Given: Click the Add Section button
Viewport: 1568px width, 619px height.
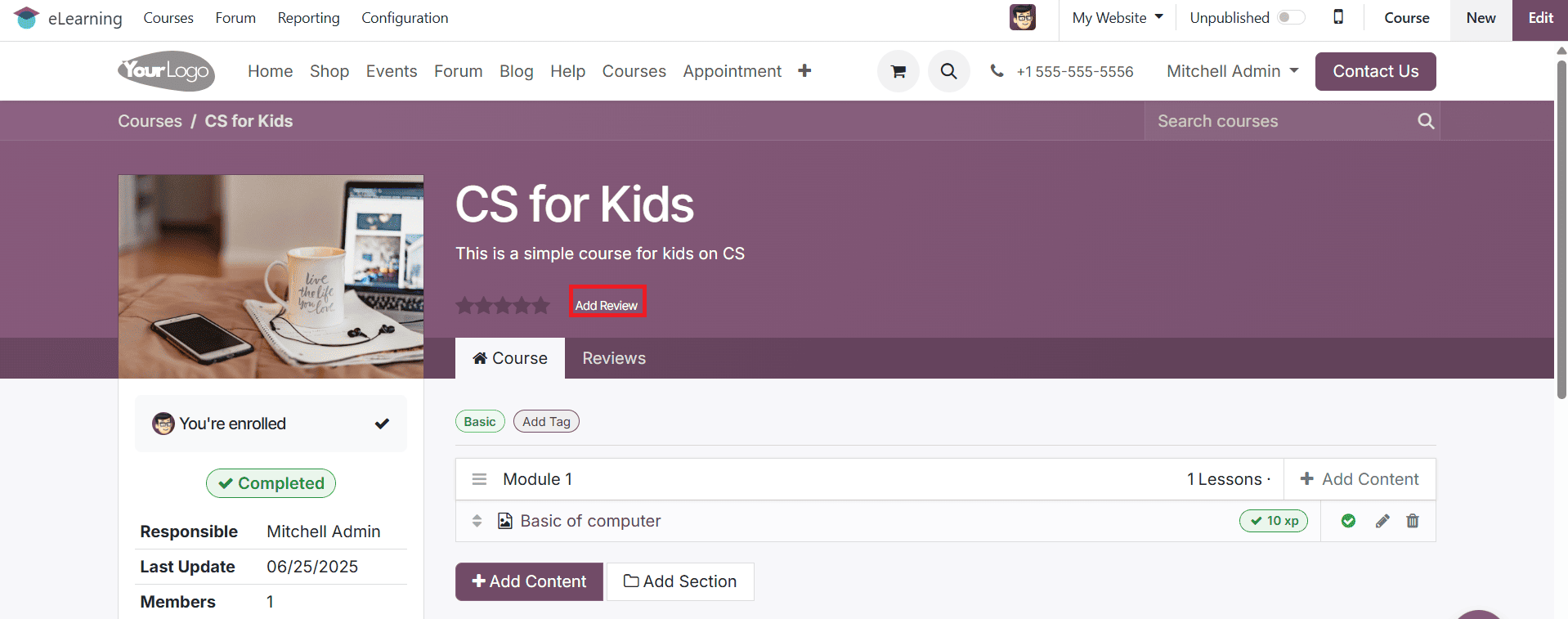Looking at the screenshot, I should click(x=680, y=581).
